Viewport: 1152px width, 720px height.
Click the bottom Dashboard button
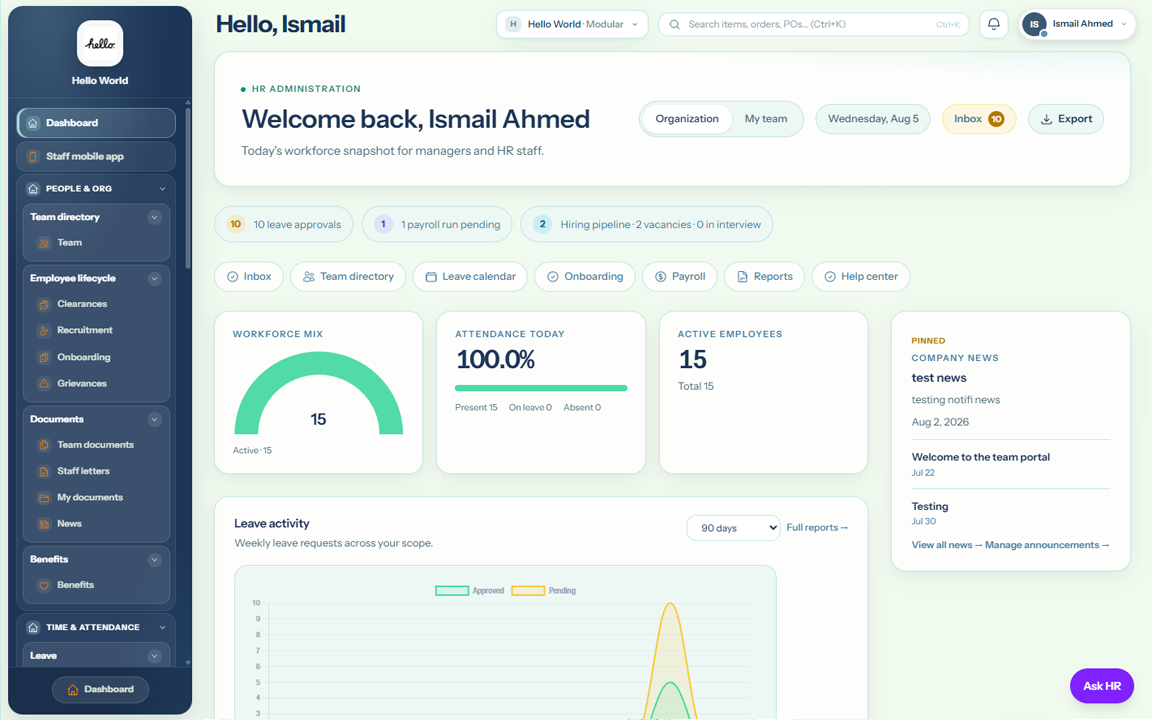click(101, 690)
